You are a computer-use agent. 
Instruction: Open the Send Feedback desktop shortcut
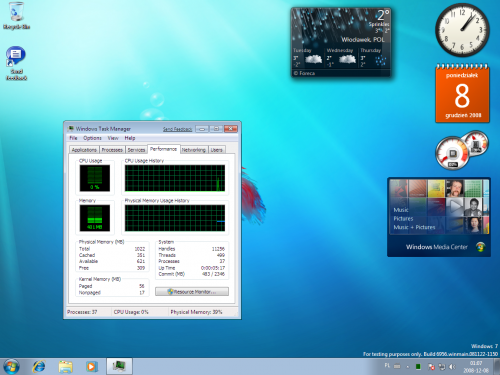coord(16,63)
